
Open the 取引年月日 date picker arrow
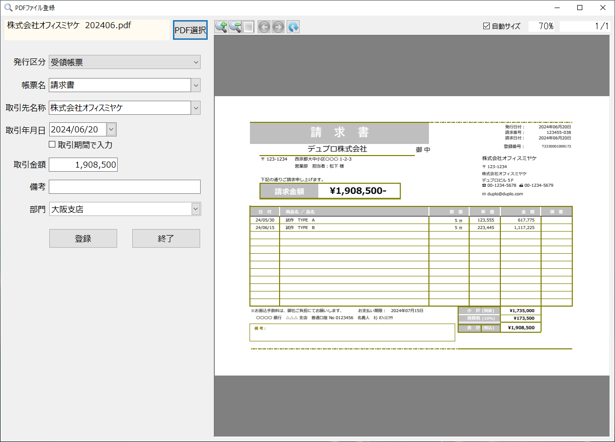tap(111, 129)
